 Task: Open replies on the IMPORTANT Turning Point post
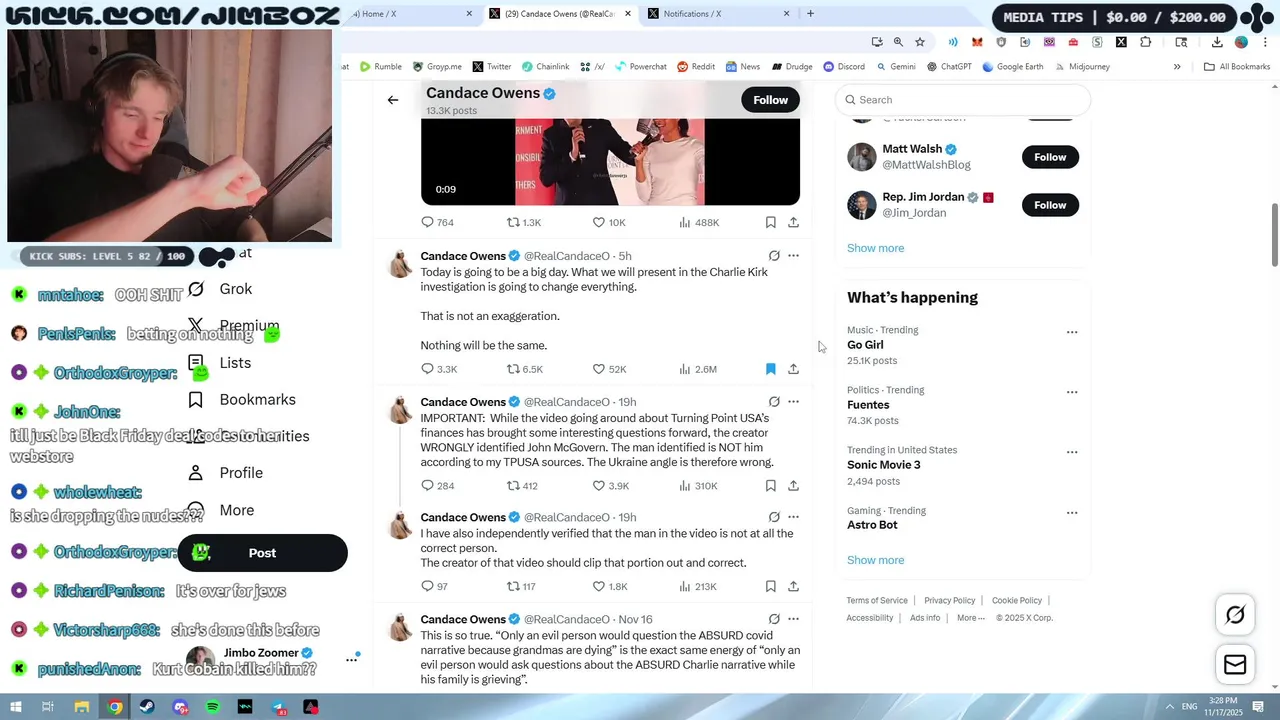point(438,486)
